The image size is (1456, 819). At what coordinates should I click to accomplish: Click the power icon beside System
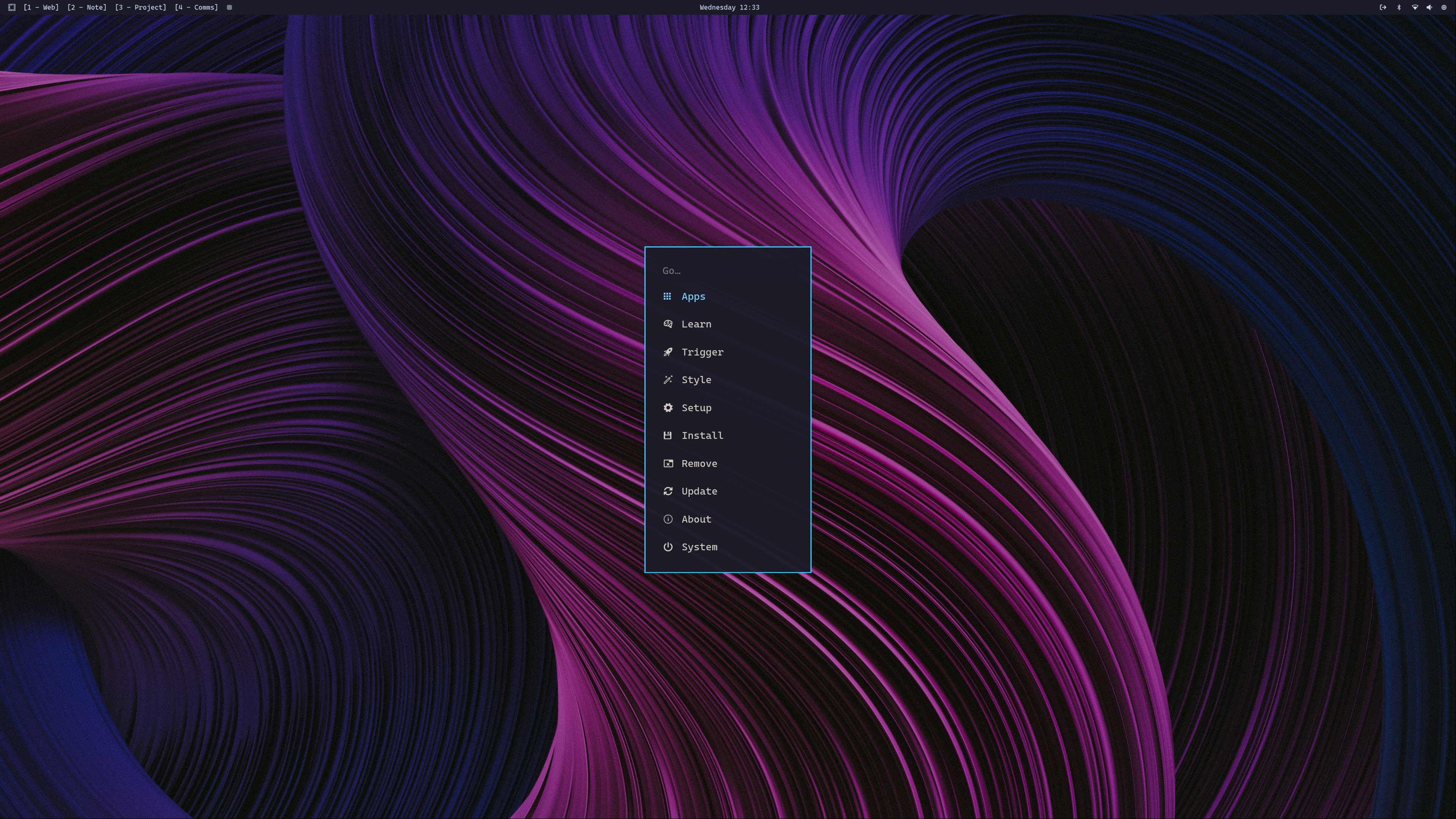pos(668,547)
